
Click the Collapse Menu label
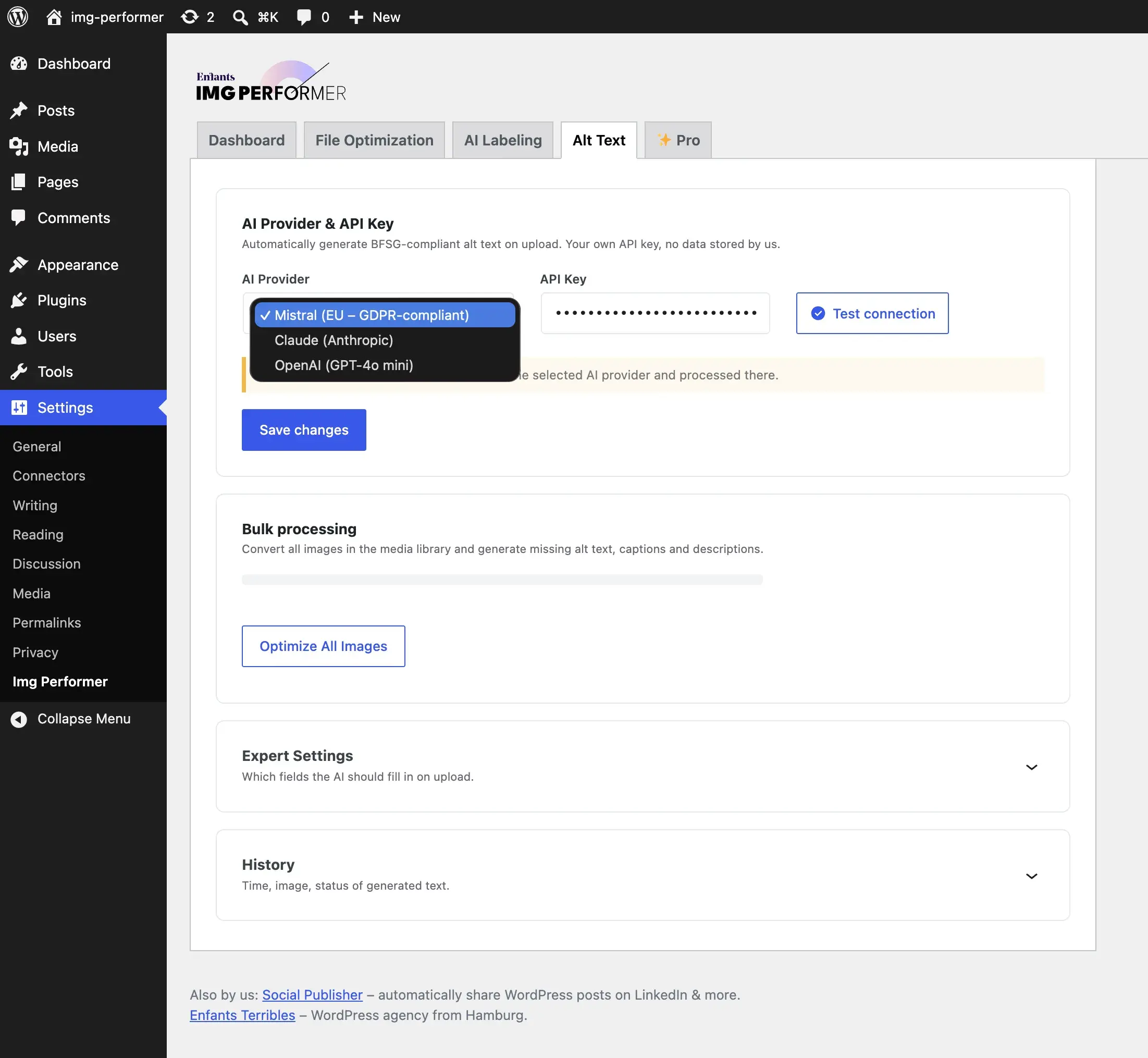tap(84, 719)
